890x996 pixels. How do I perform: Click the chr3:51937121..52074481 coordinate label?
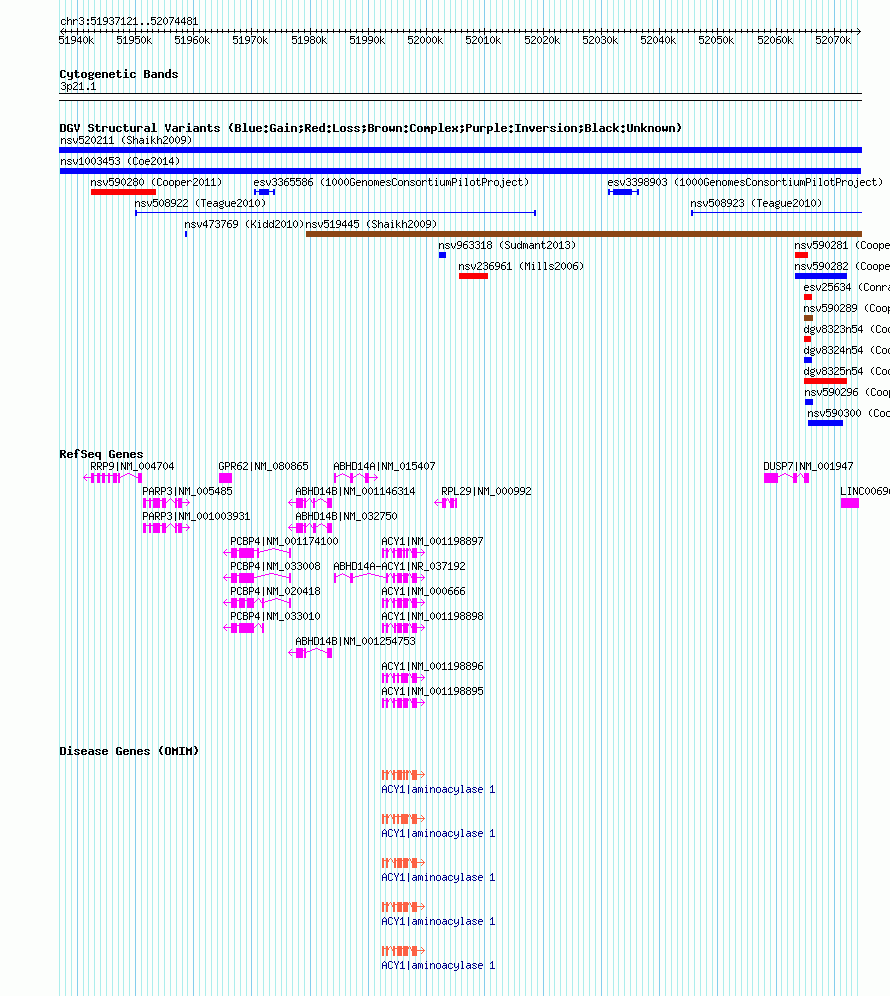point(129,22)
